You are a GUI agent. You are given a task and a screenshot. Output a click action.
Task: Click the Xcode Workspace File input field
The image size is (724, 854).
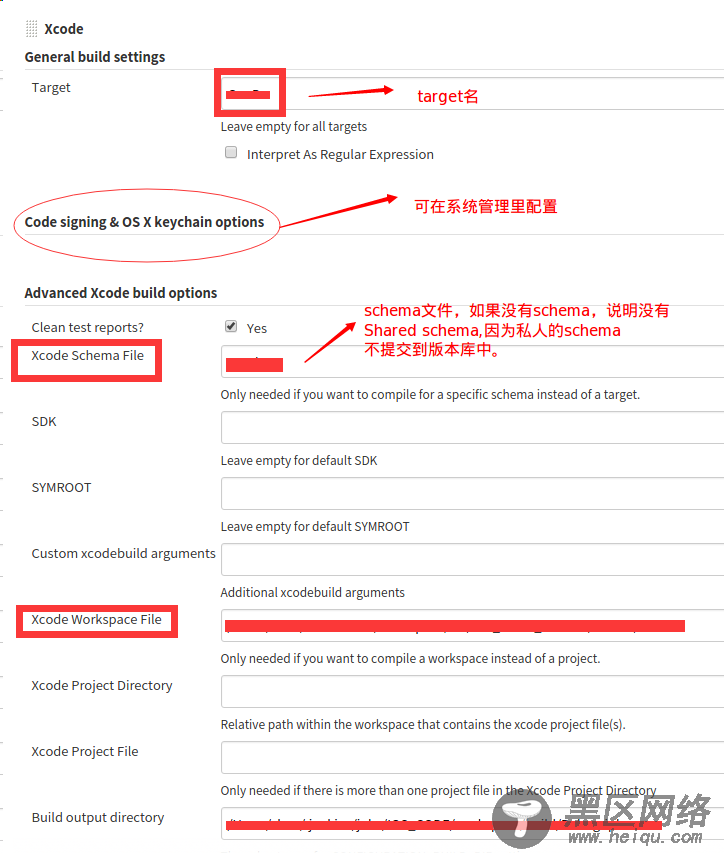click(x=472, y=625)
